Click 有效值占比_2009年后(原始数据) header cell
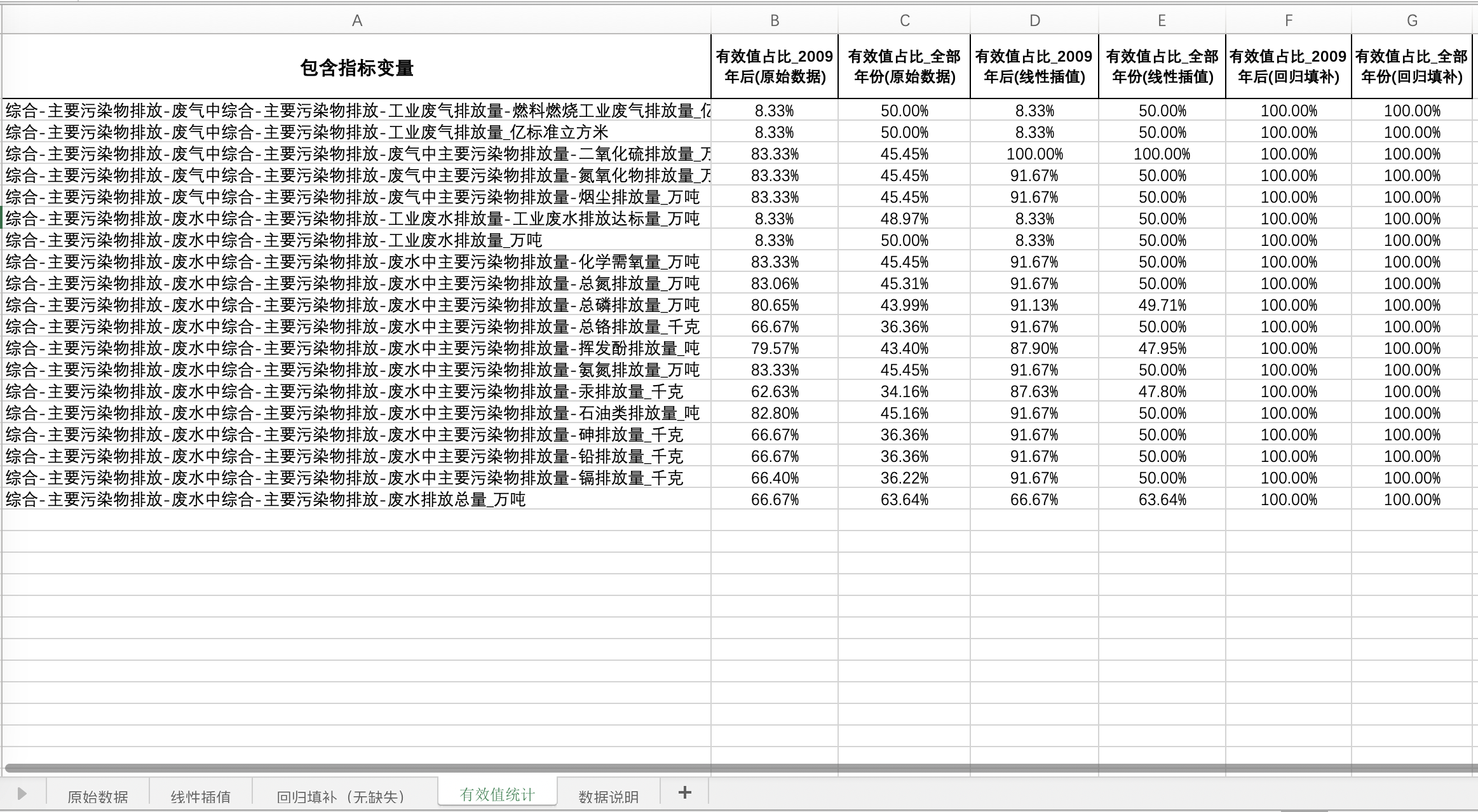 tap(774, 67)
